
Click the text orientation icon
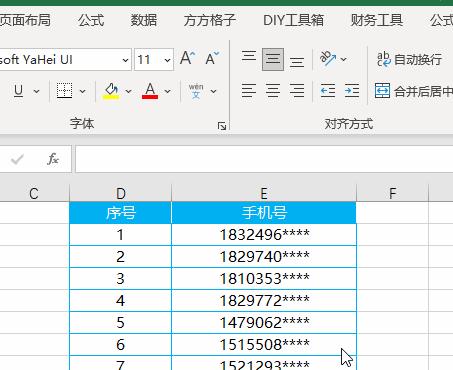pyautogui.click(x=328, y=59)
